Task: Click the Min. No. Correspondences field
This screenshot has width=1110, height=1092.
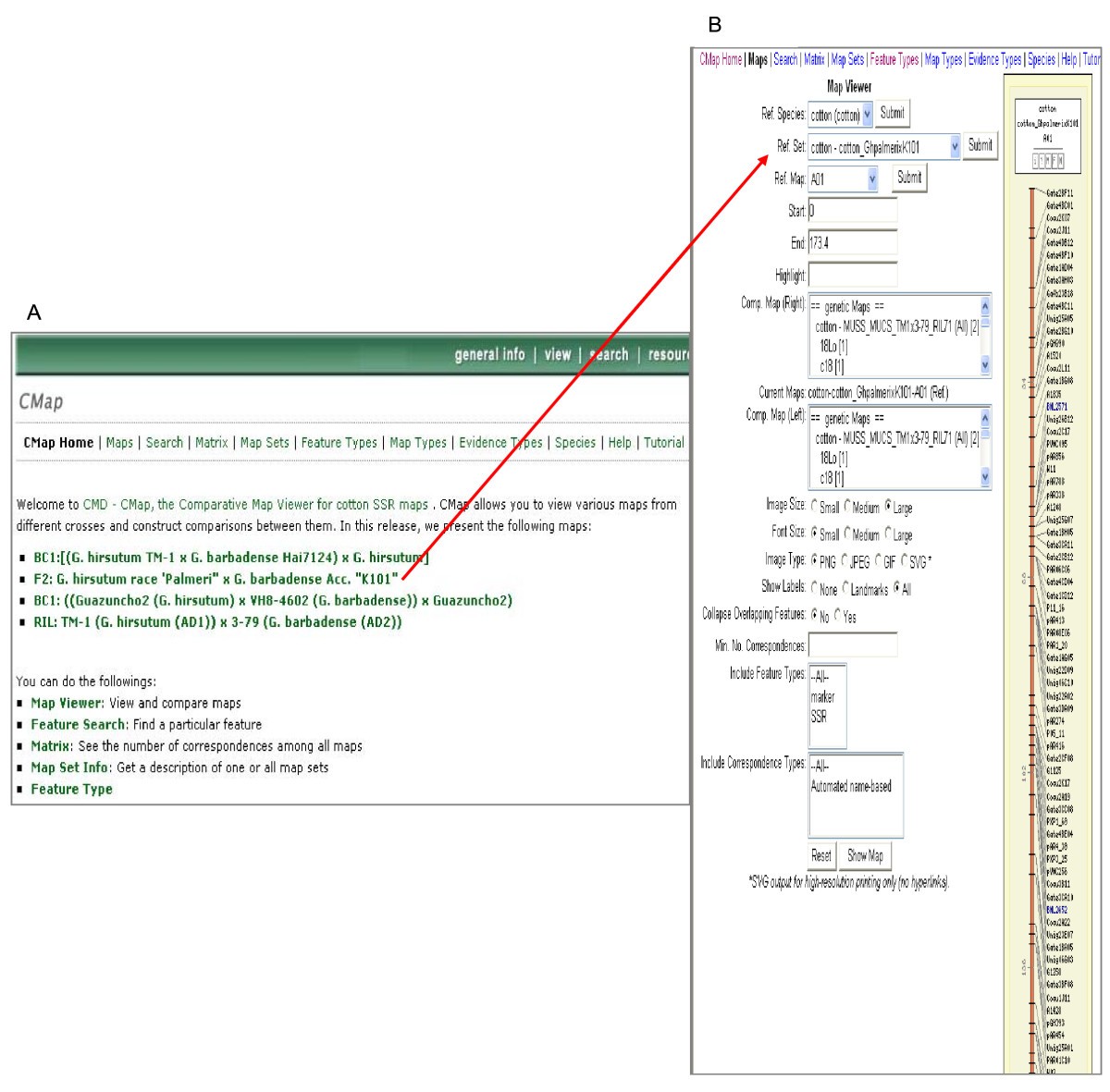Action: pos(852,645)
